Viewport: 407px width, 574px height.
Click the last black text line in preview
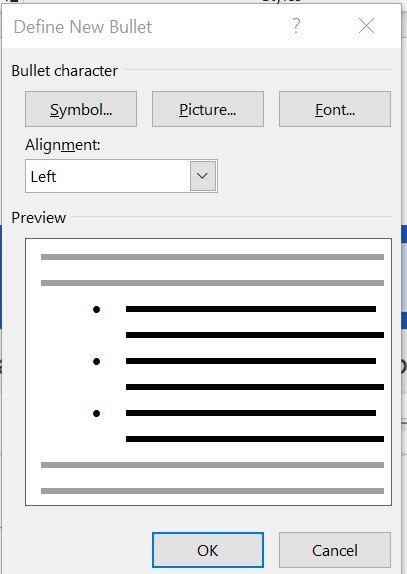pyautogui.click(x=255, y=439)
